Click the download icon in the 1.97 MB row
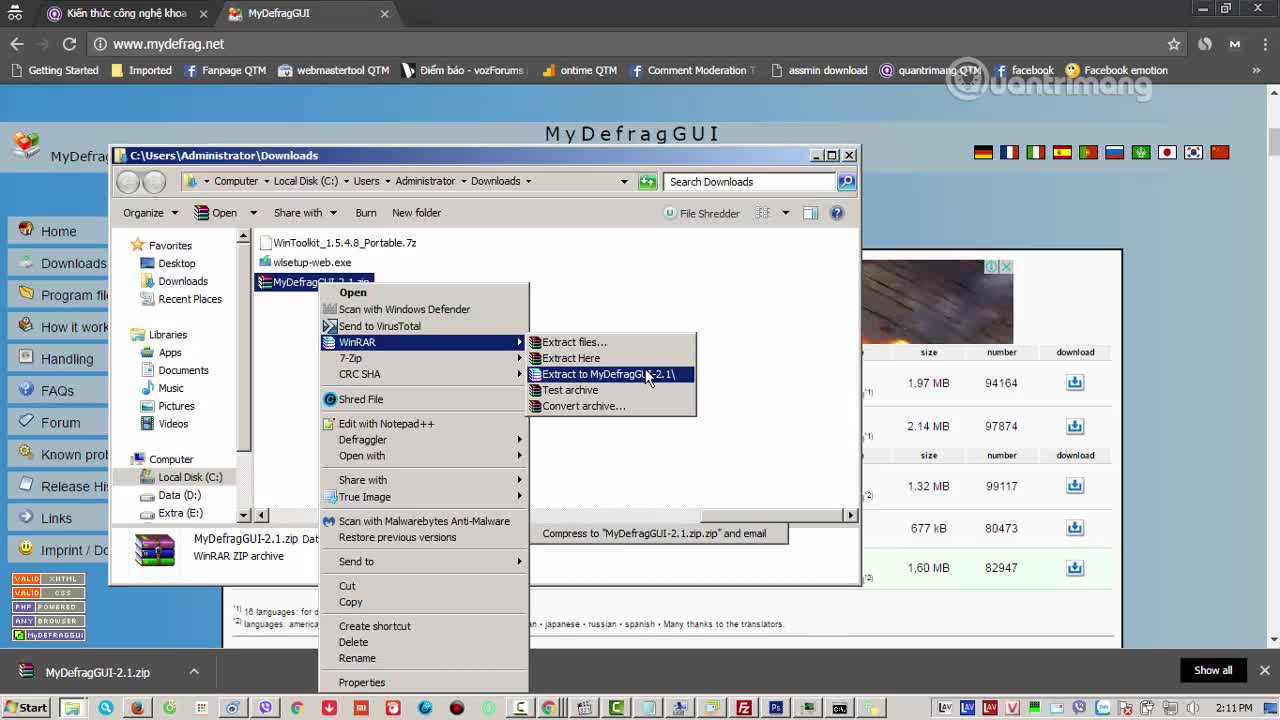This screenshot has width=1280, height=720. click(x=1075, y=383)
